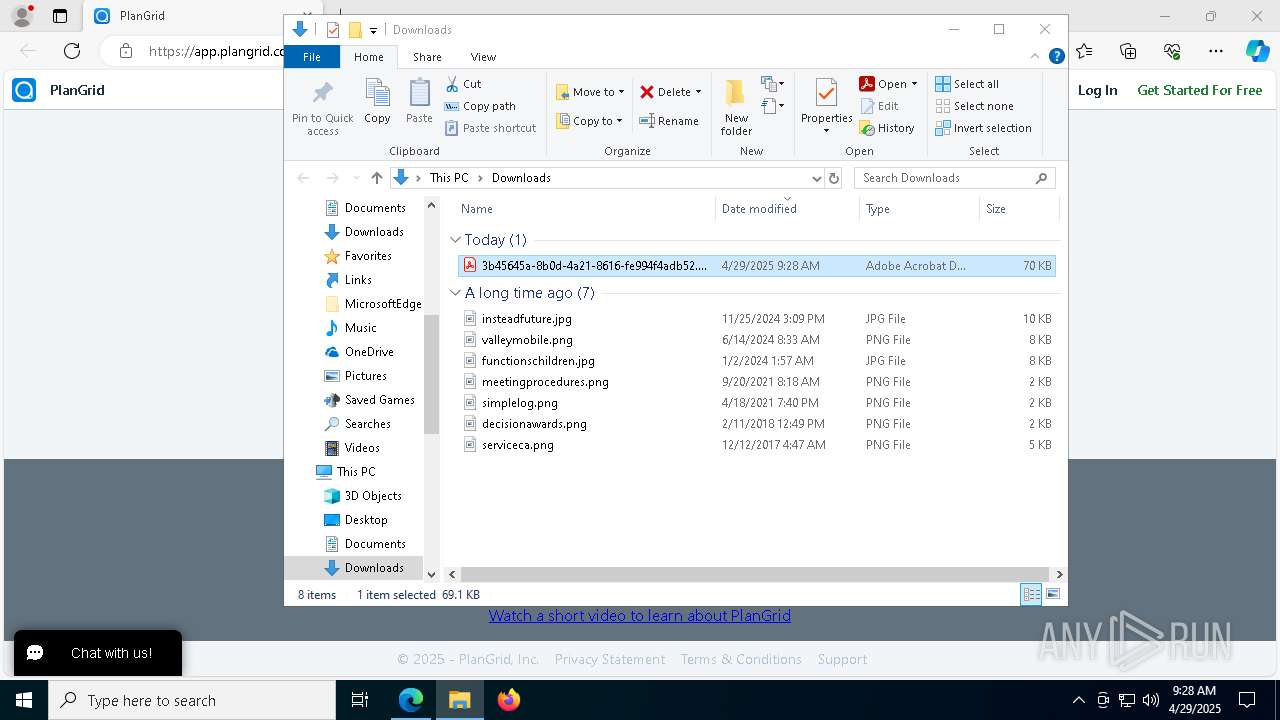The image size is (1280, 720).
Task: Create a New folder
Action: (736, 107)
